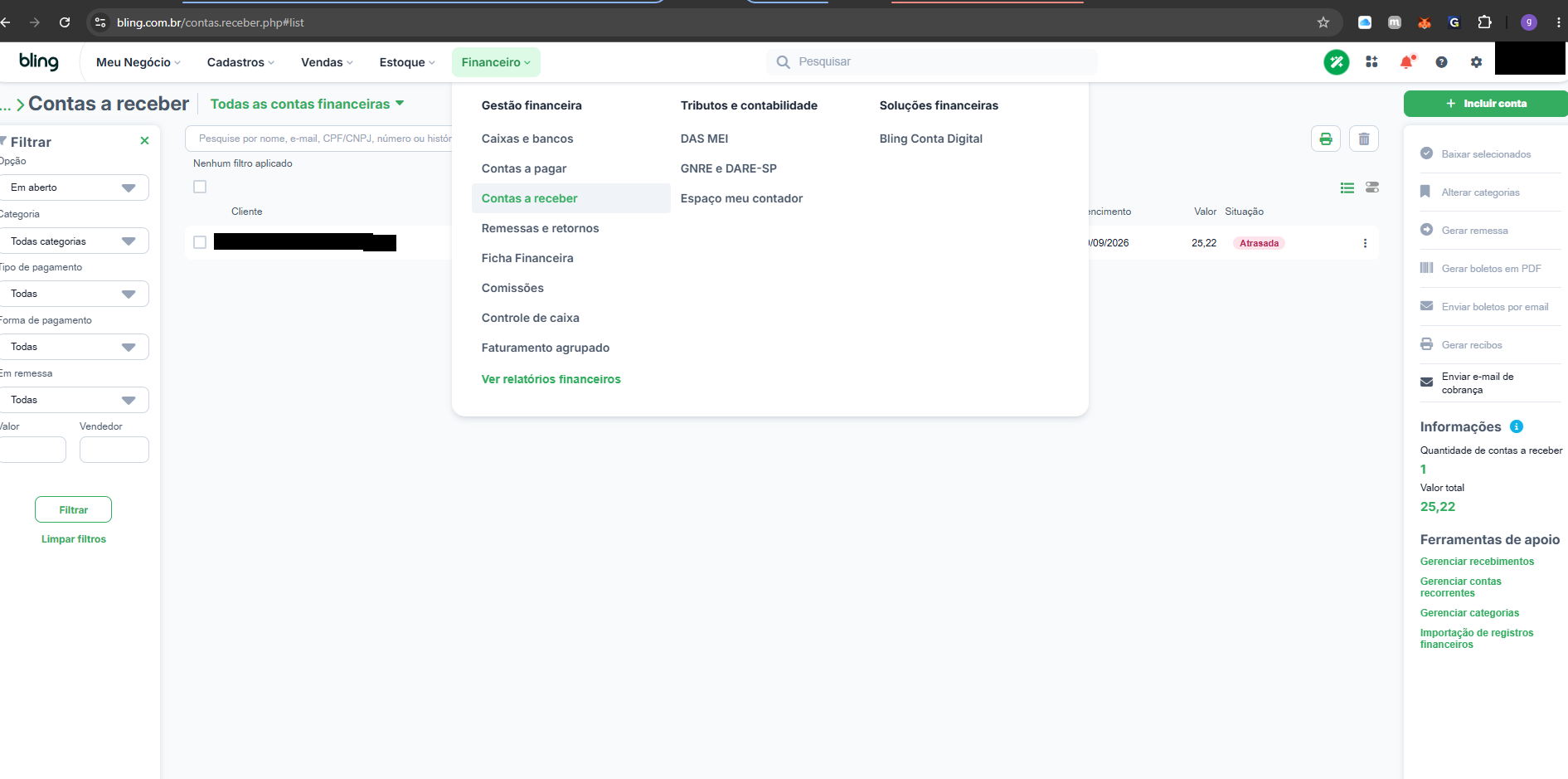Viewport: 1568px width, 779px height.
Task: Switch to list view icon
Action: tap(1347, 188)
